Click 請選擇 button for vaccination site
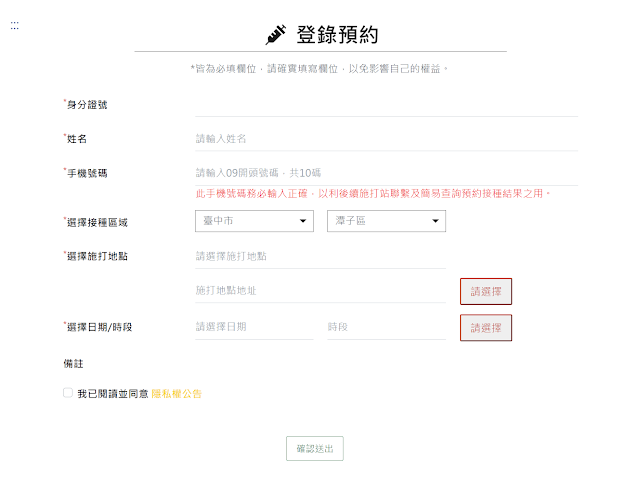The image size is (639, 496). (x=486, y=291)
